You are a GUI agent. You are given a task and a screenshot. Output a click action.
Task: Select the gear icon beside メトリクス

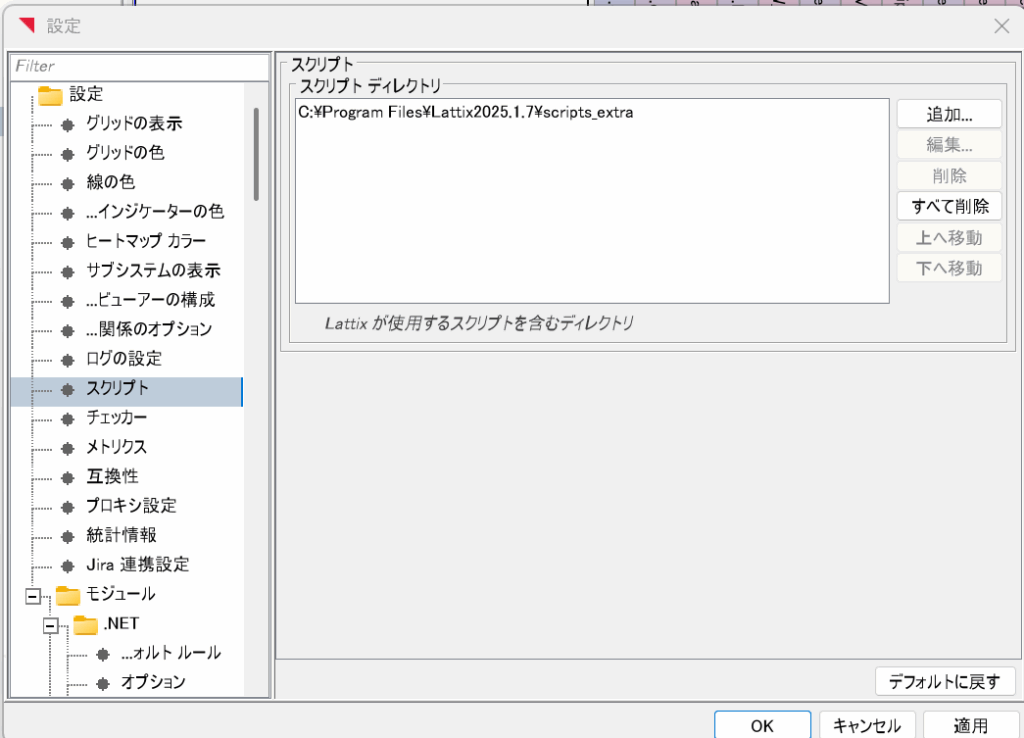68,447
